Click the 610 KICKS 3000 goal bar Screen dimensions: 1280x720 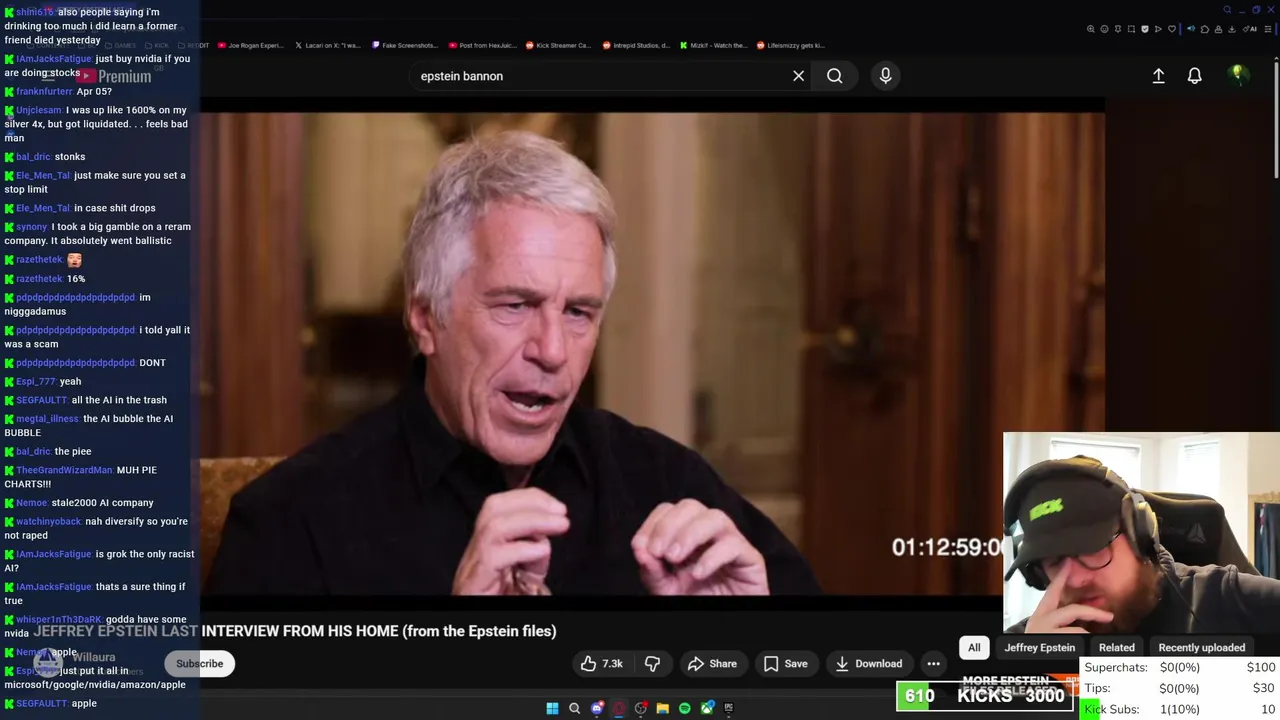985,696
